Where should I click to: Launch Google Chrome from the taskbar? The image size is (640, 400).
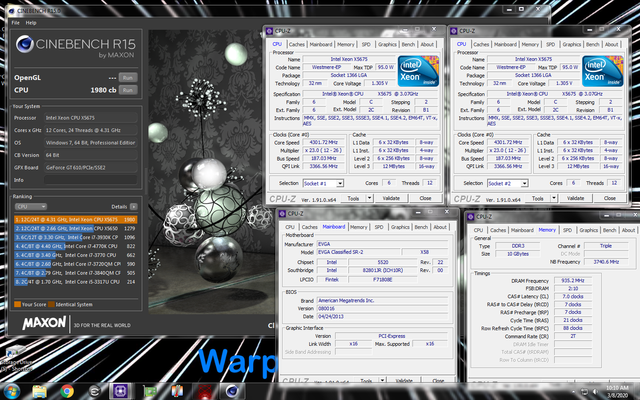(67, 391)
